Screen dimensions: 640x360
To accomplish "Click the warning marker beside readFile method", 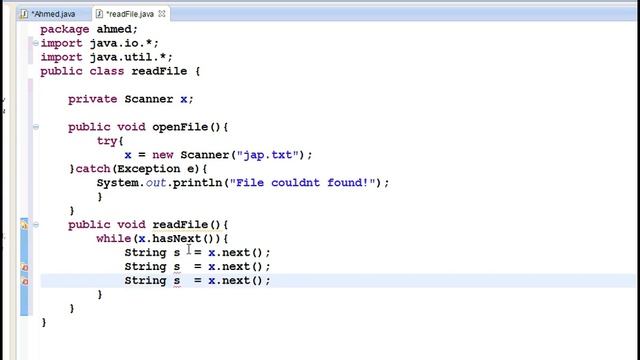I will [24, 224].
